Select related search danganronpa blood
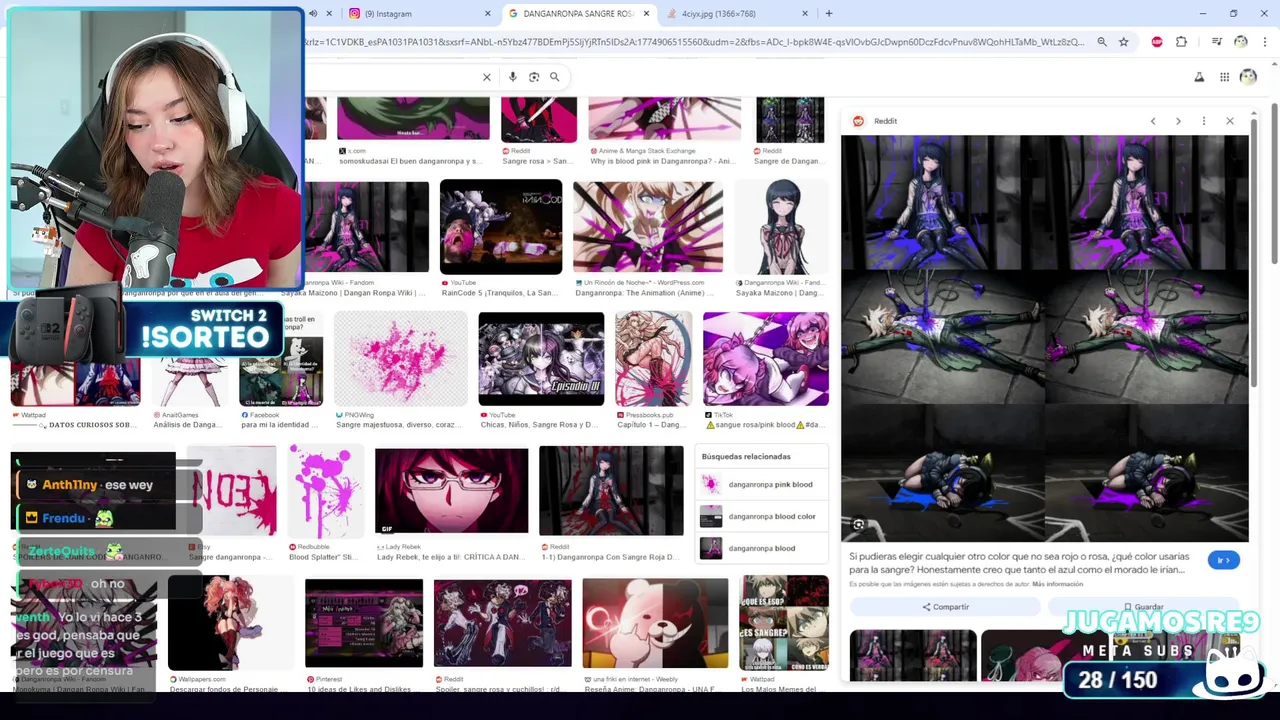The width and height of the screenshot is (1280, 720). point(761,548)
